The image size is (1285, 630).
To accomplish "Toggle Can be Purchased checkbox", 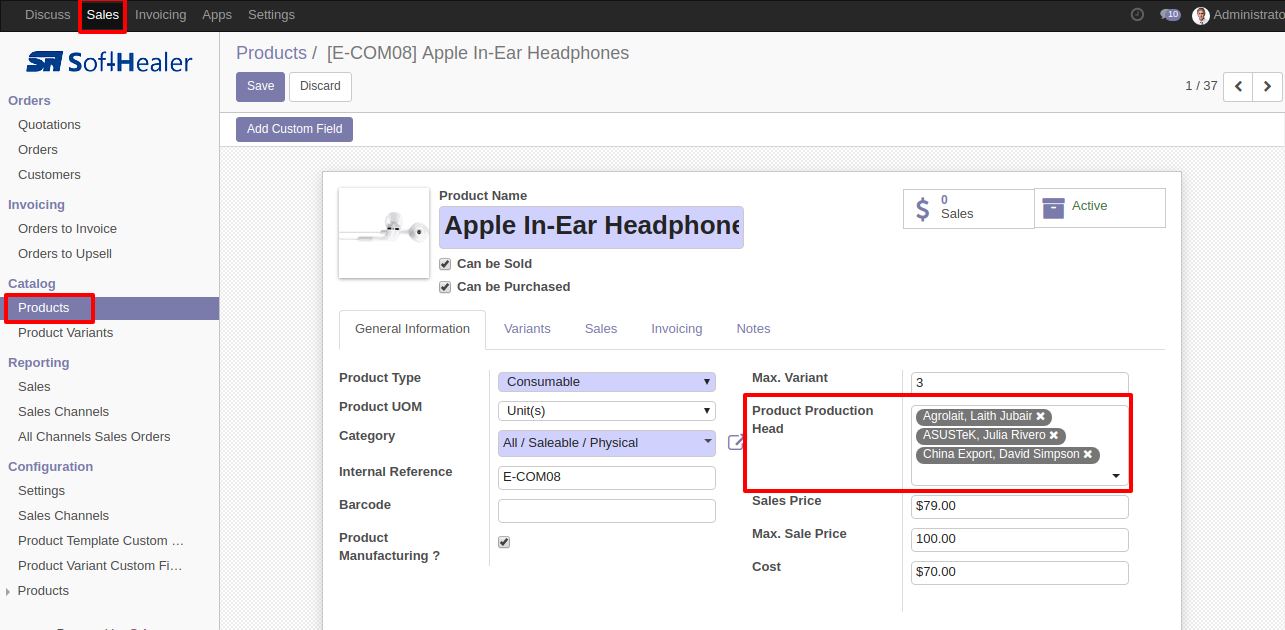I will pyautogui.click(x=445, y=287).
